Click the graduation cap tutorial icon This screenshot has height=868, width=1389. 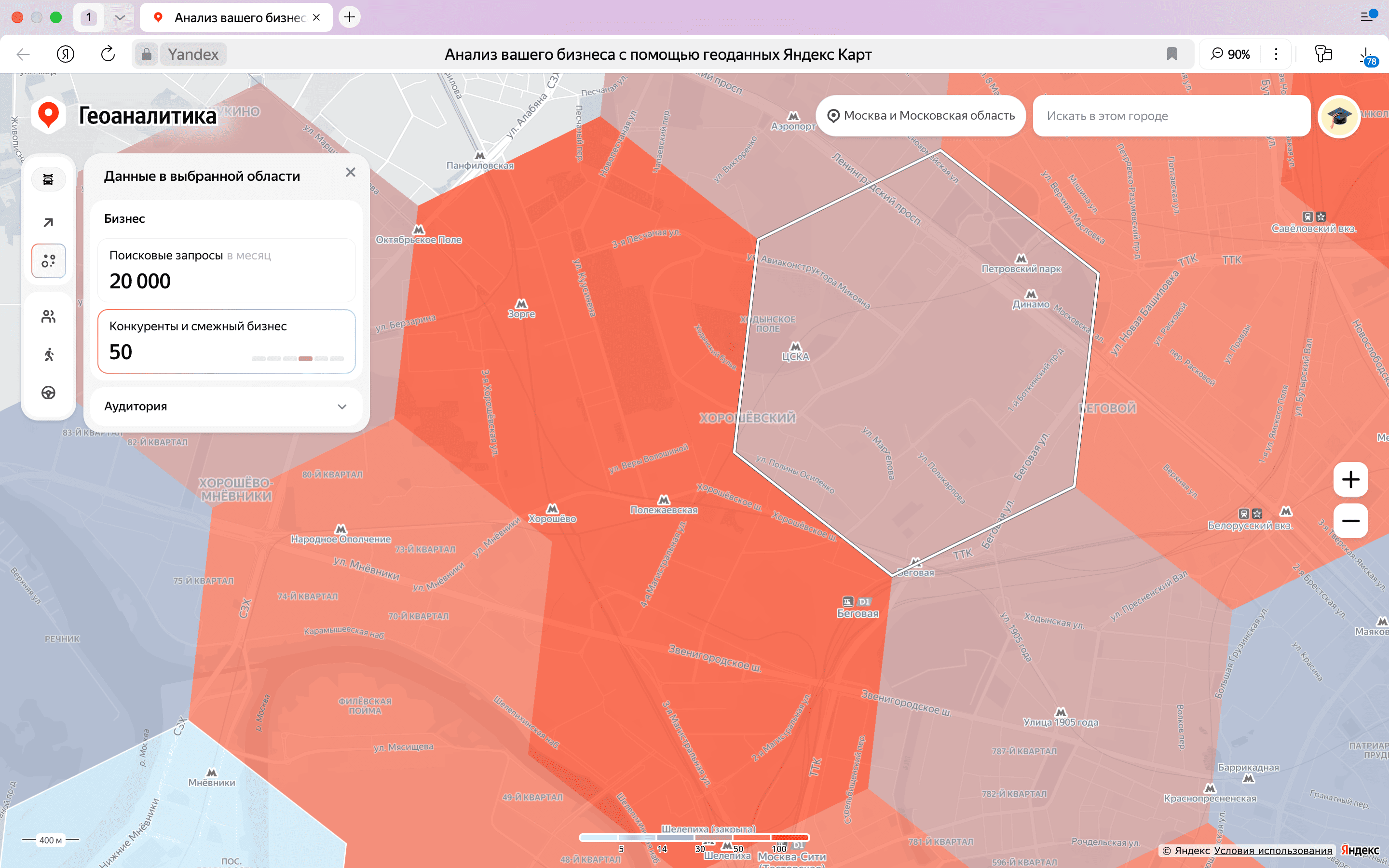(1338, 117)
